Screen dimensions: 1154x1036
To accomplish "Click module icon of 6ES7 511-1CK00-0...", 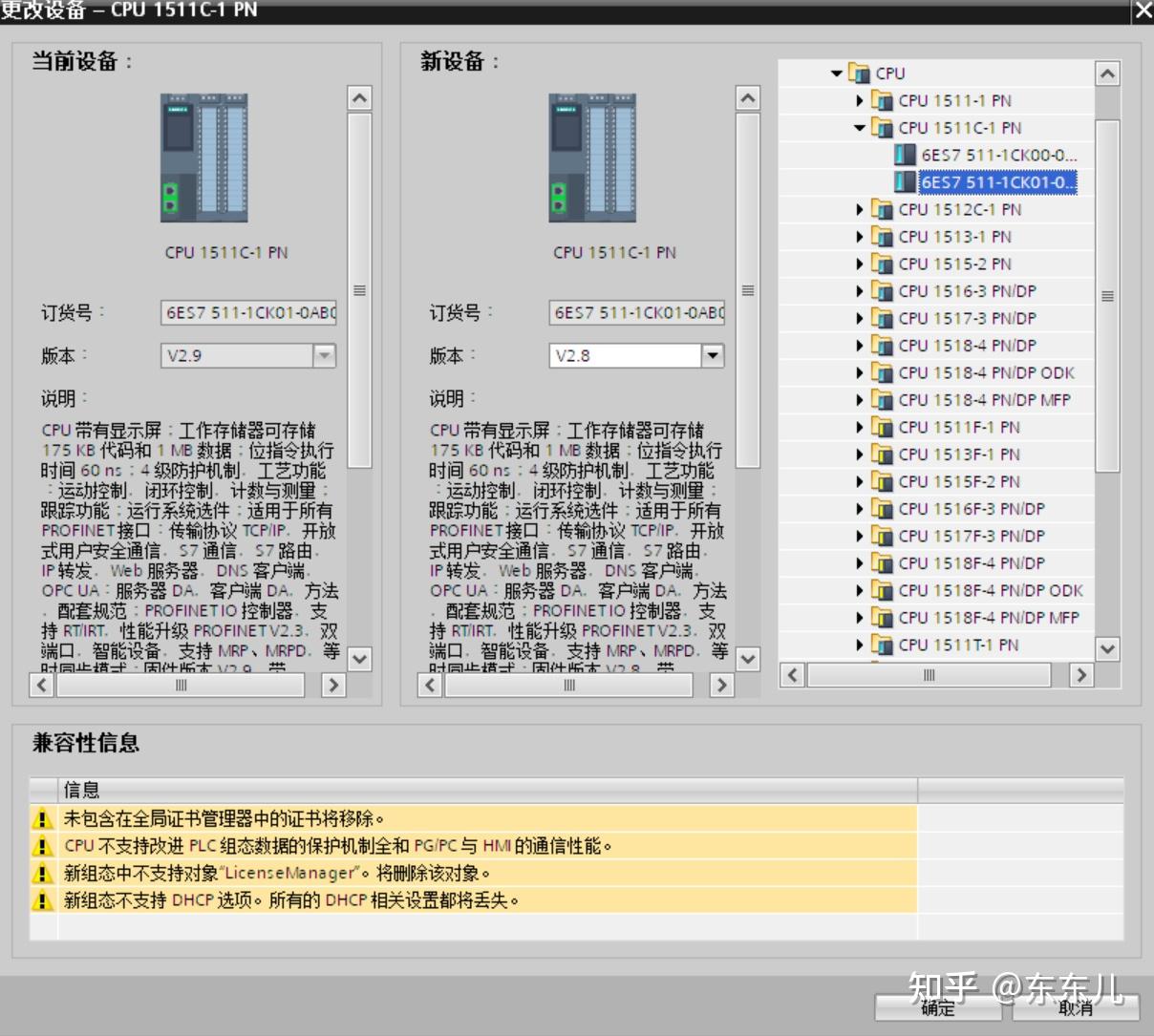I will click(905, 155).
